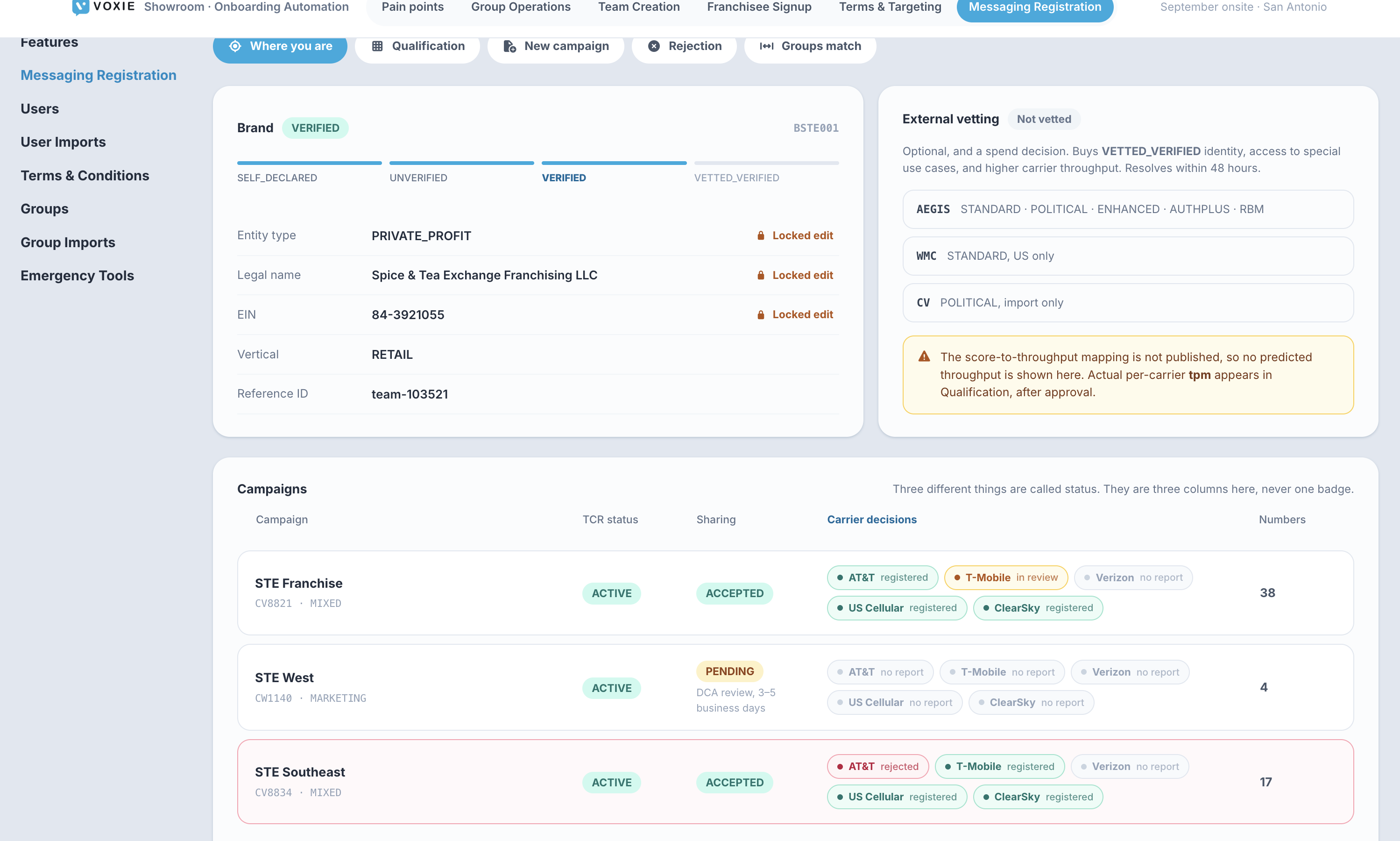Open the Pain points tab
Viewport: 1400px width, 841px height.
(412, 7)
